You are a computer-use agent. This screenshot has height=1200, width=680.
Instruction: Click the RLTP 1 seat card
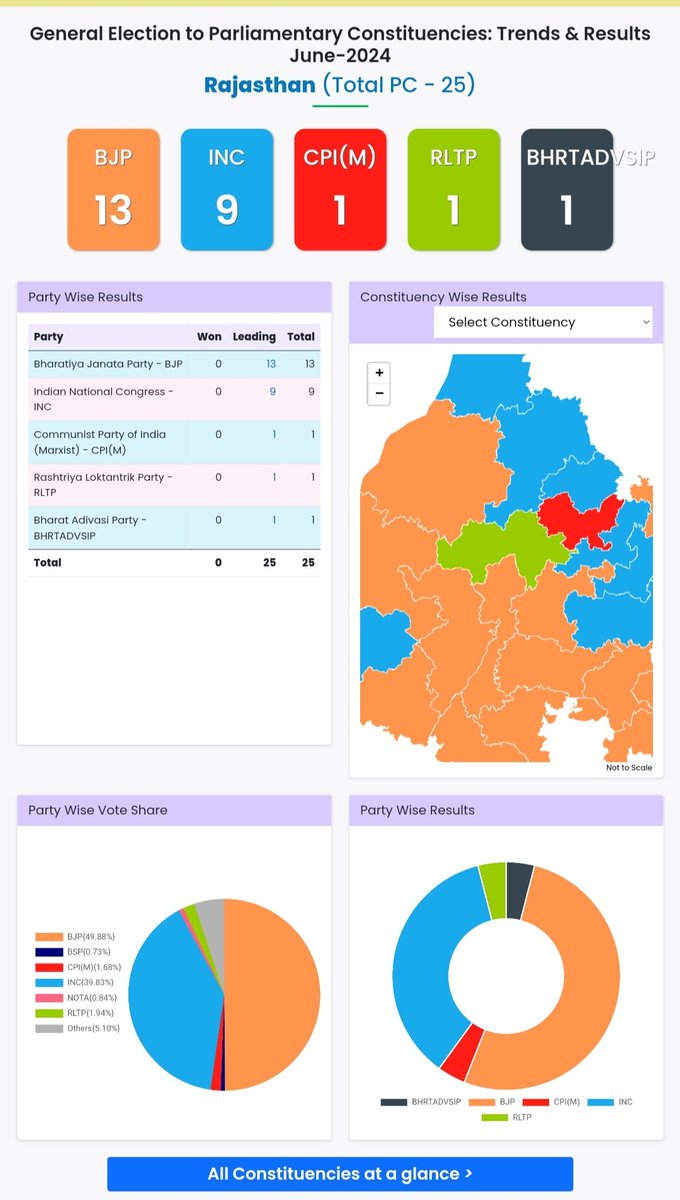pyautogui.click(x=453, y=189)
